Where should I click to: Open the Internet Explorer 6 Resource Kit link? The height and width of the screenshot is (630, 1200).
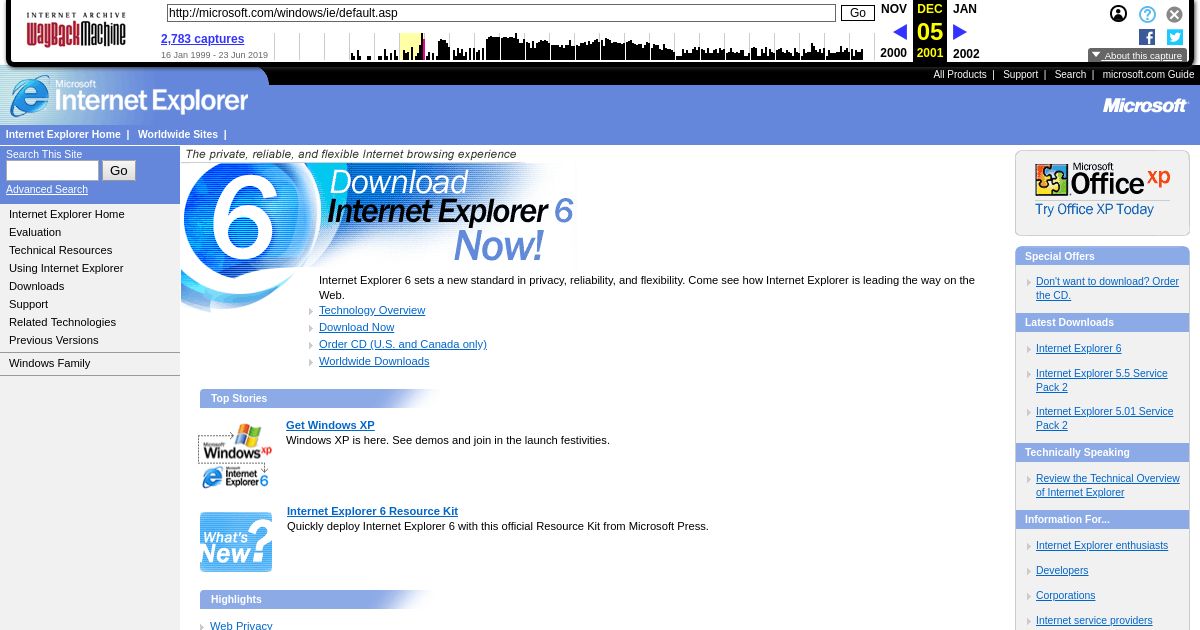tap(372, 511)
